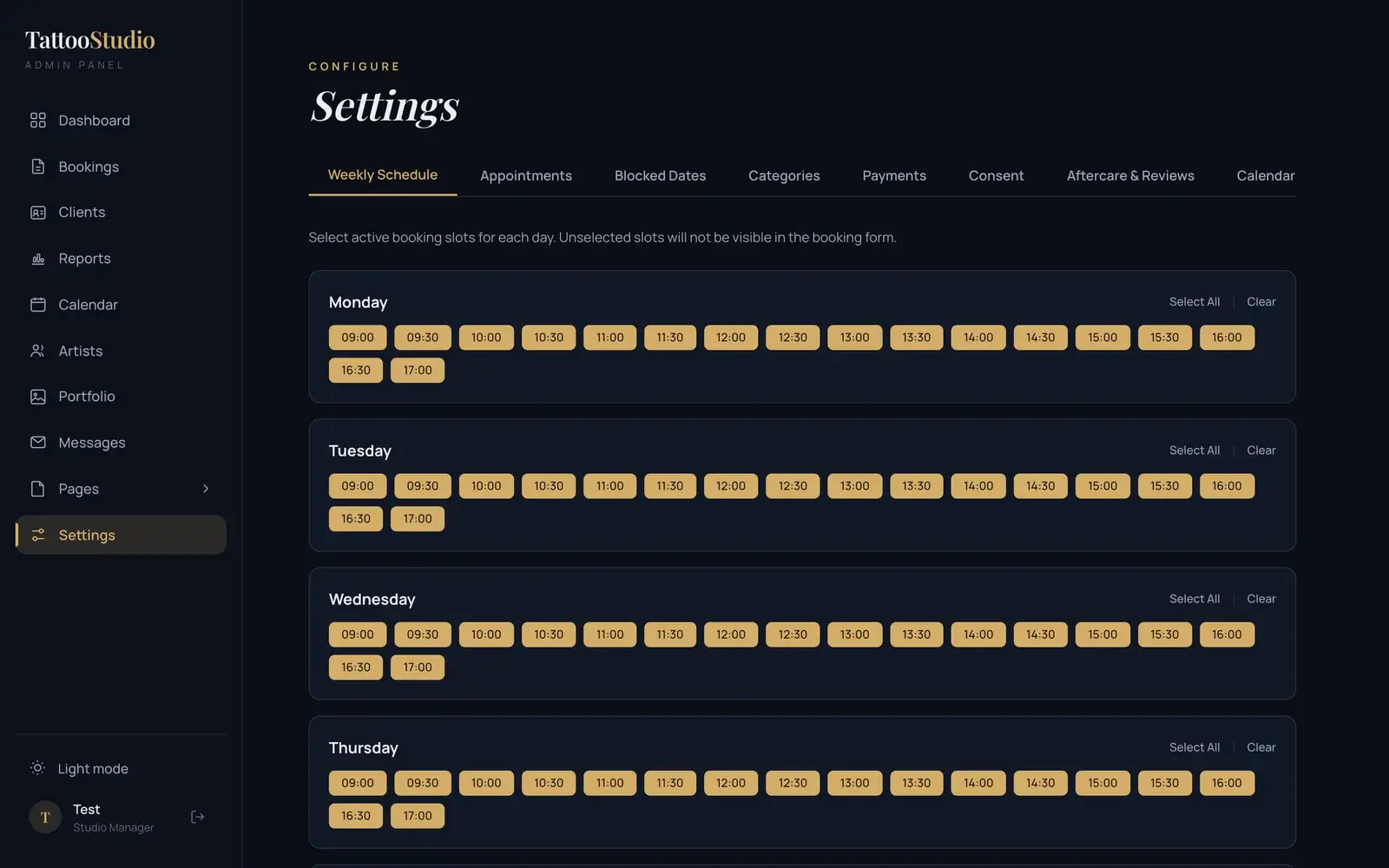Open Aftercare & Reviews tab

1130,175
